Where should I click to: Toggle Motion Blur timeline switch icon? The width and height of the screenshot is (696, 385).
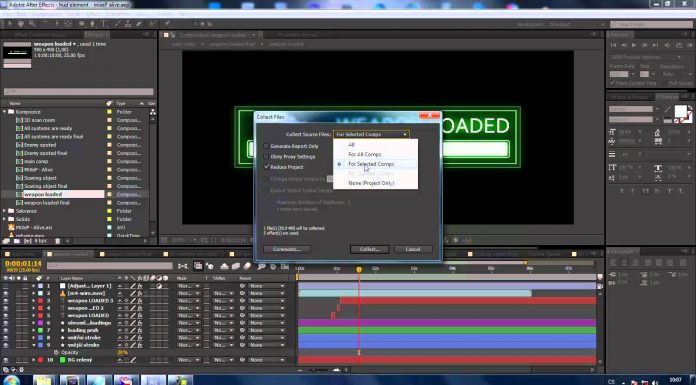247,266
